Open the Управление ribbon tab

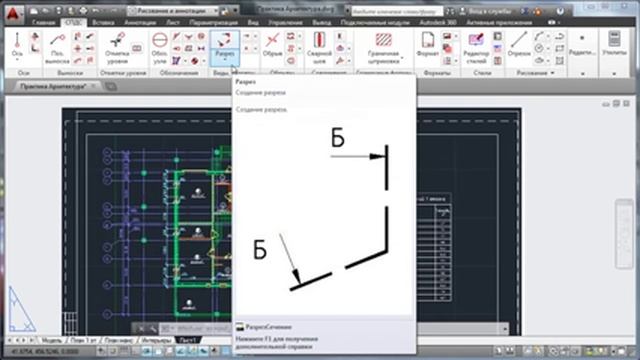pyautogui.click(x=285, y=22)
